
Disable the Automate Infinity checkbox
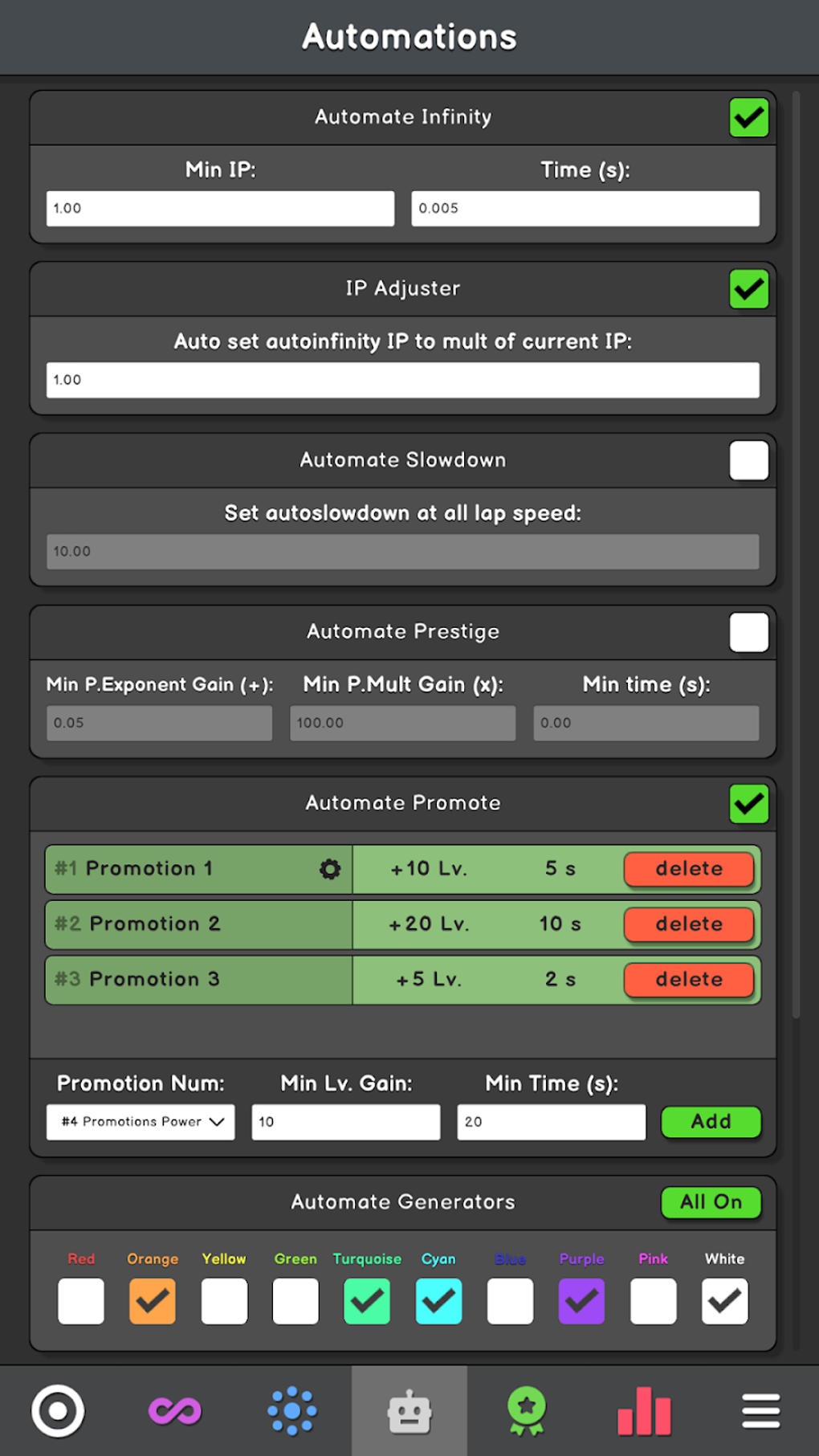pyautogui.click(x=748, y=117)
